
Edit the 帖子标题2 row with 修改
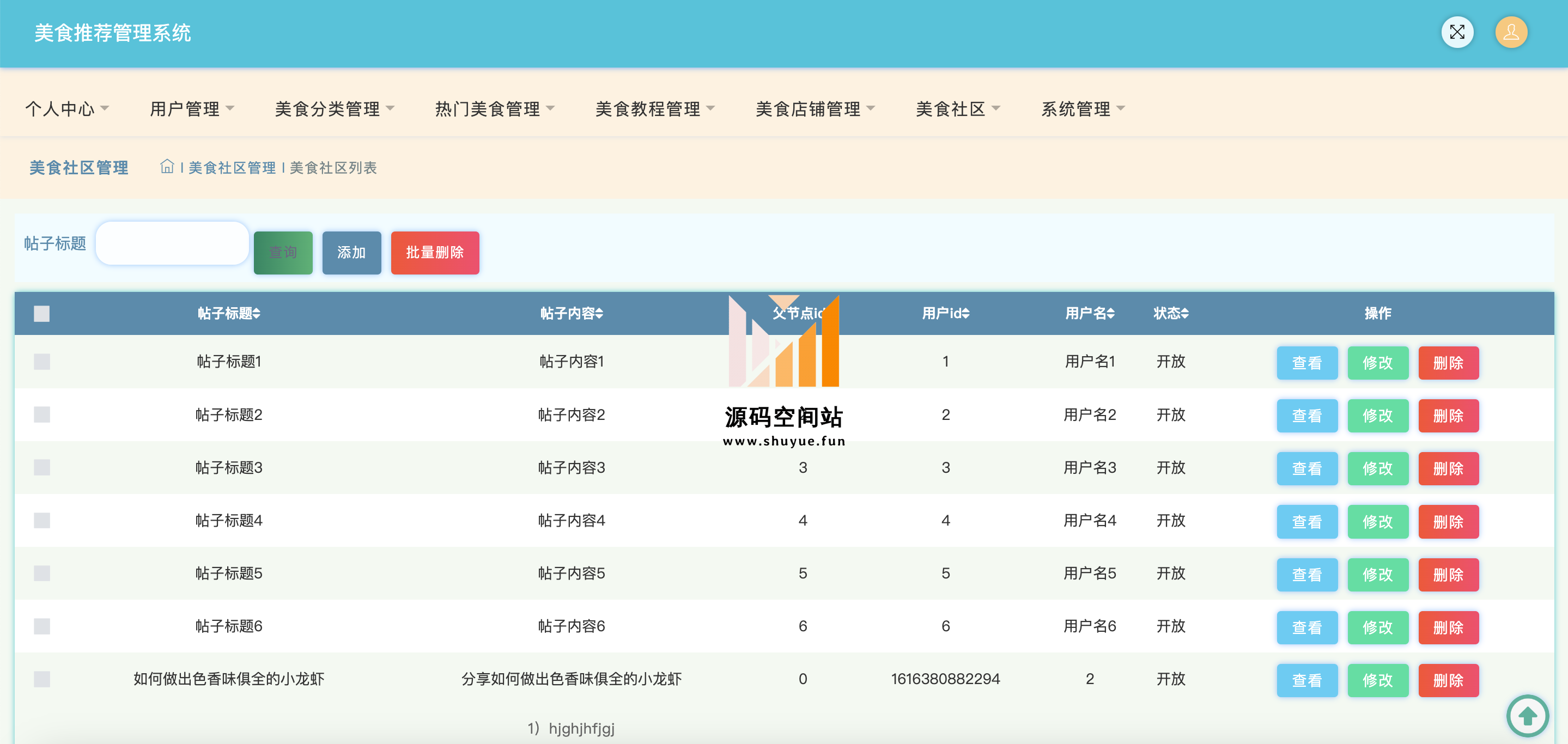pyautogui.click(x=1377, y=416)
